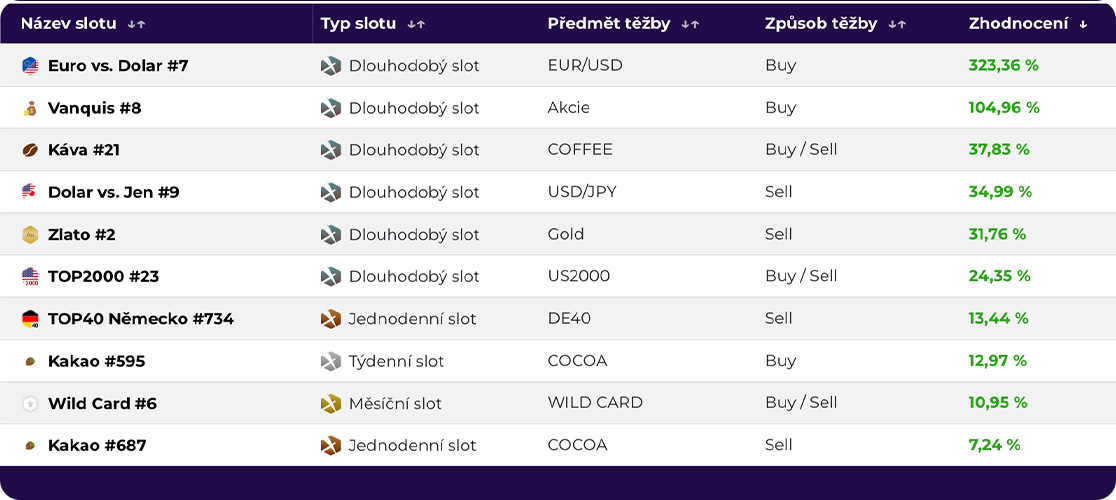Click the coffee bean icon for Káva #21
Image resolution: width=1116 pixels, height=500 pixels.
30,150
